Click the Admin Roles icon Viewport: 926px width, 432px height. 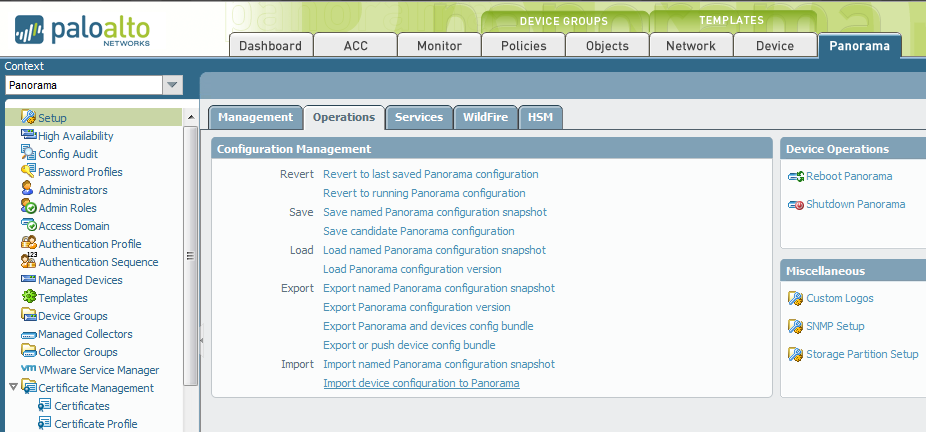(x=28, y=207)
